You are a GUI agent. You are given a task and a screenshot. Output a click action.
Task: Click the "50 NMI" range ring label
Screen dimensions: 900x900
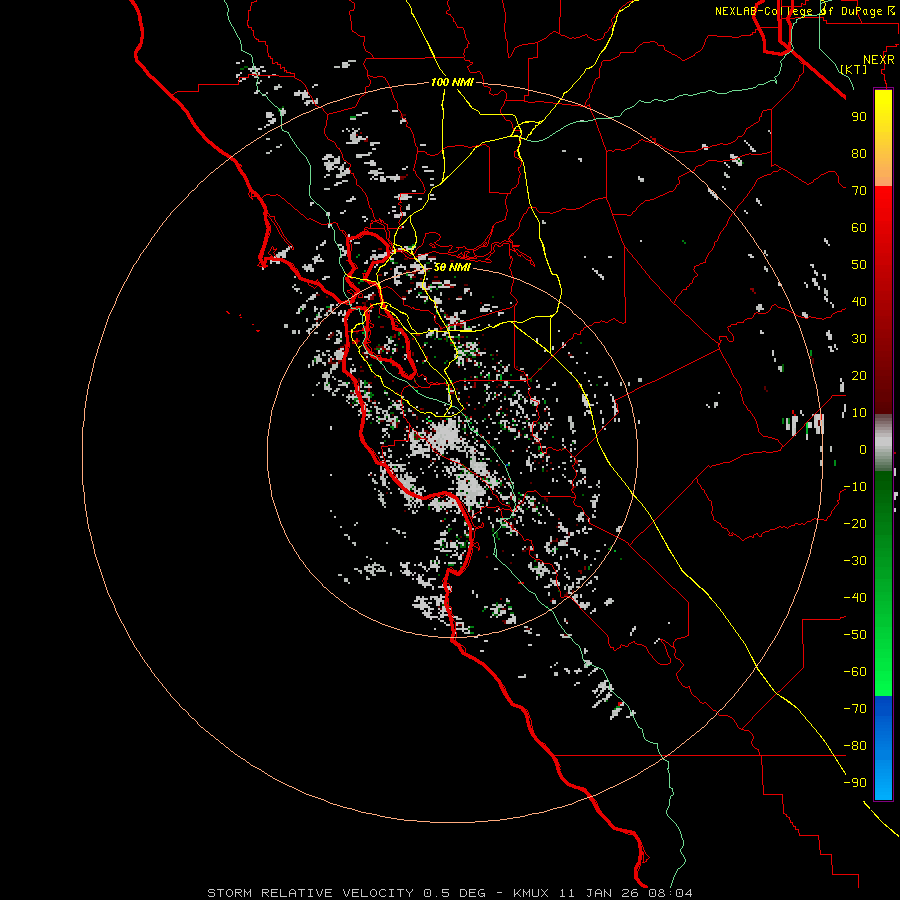(452, 267)
